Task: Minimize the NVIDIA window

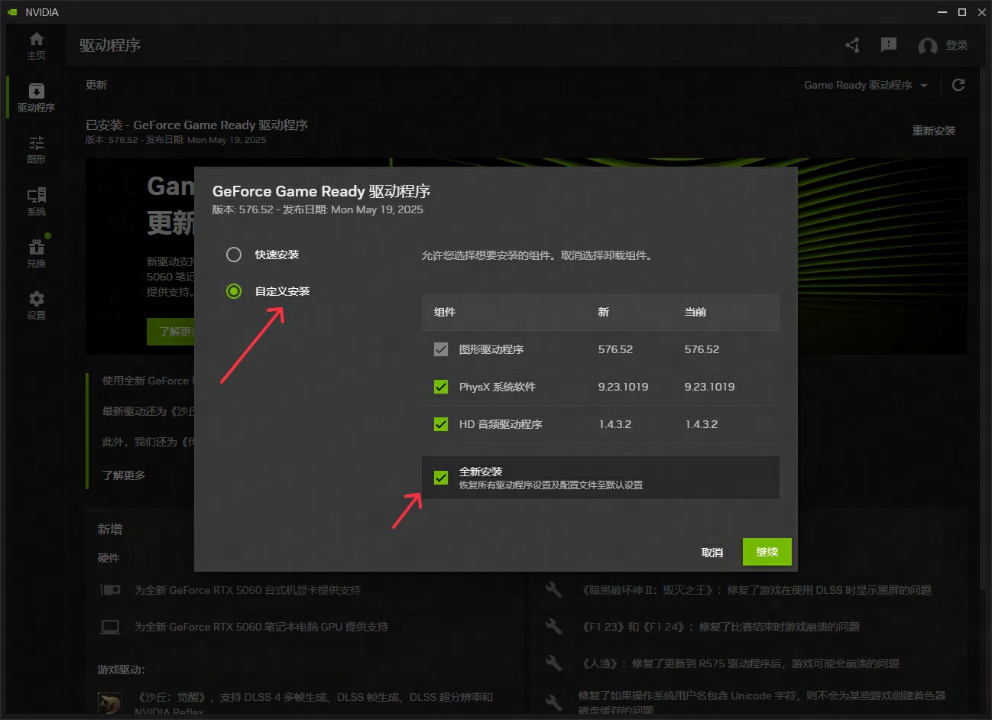Action: [942, 12]
